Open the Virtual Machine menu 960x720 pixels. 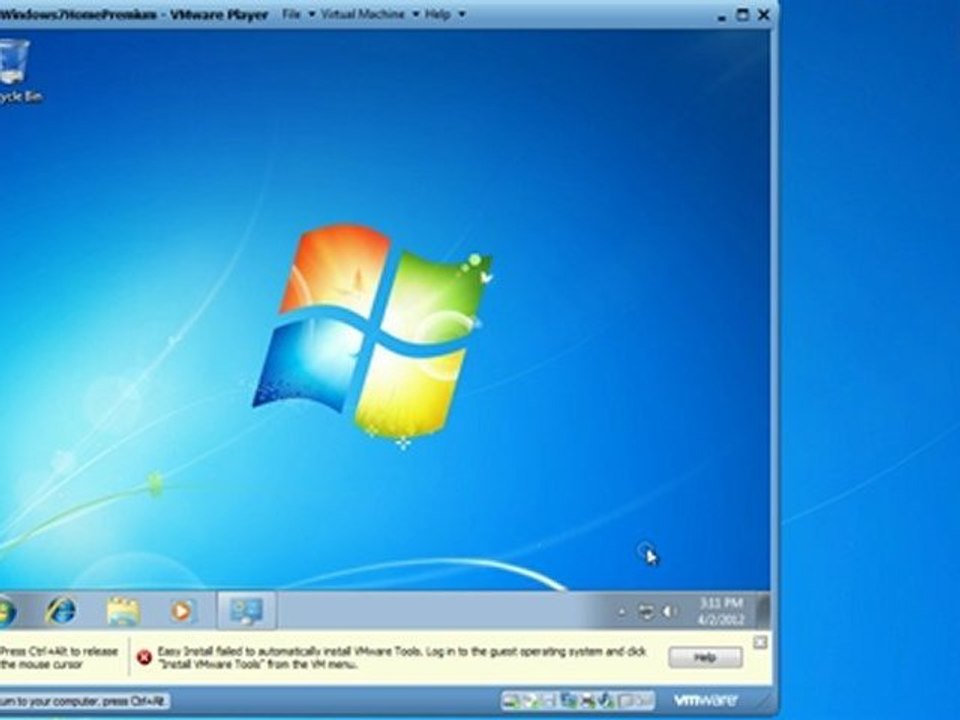(362, 14)
